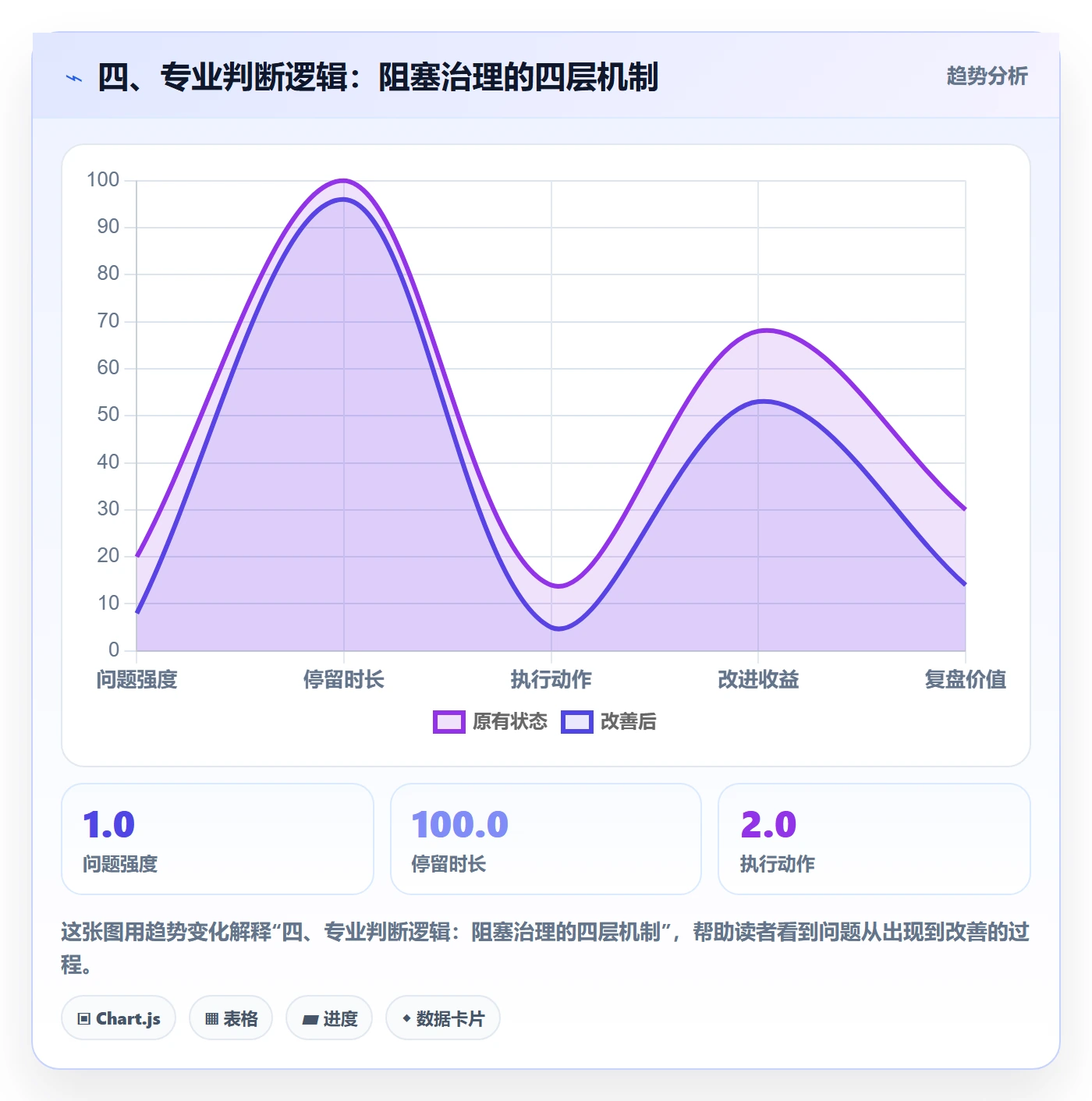Select the Chart.js tag
Image resolution: width=1092 pixels, height=1101 pixels.
pyautogui.click(x=119, y=1018)
